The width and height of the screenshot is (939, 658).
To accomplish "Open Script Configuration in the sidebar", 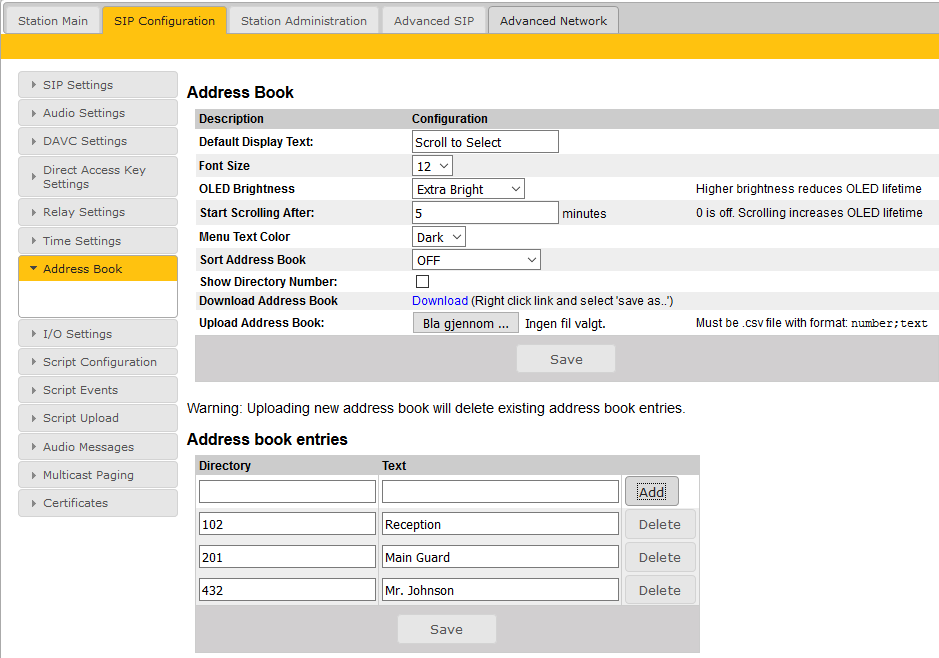I will pyautogui.click(x=97, y=362).
